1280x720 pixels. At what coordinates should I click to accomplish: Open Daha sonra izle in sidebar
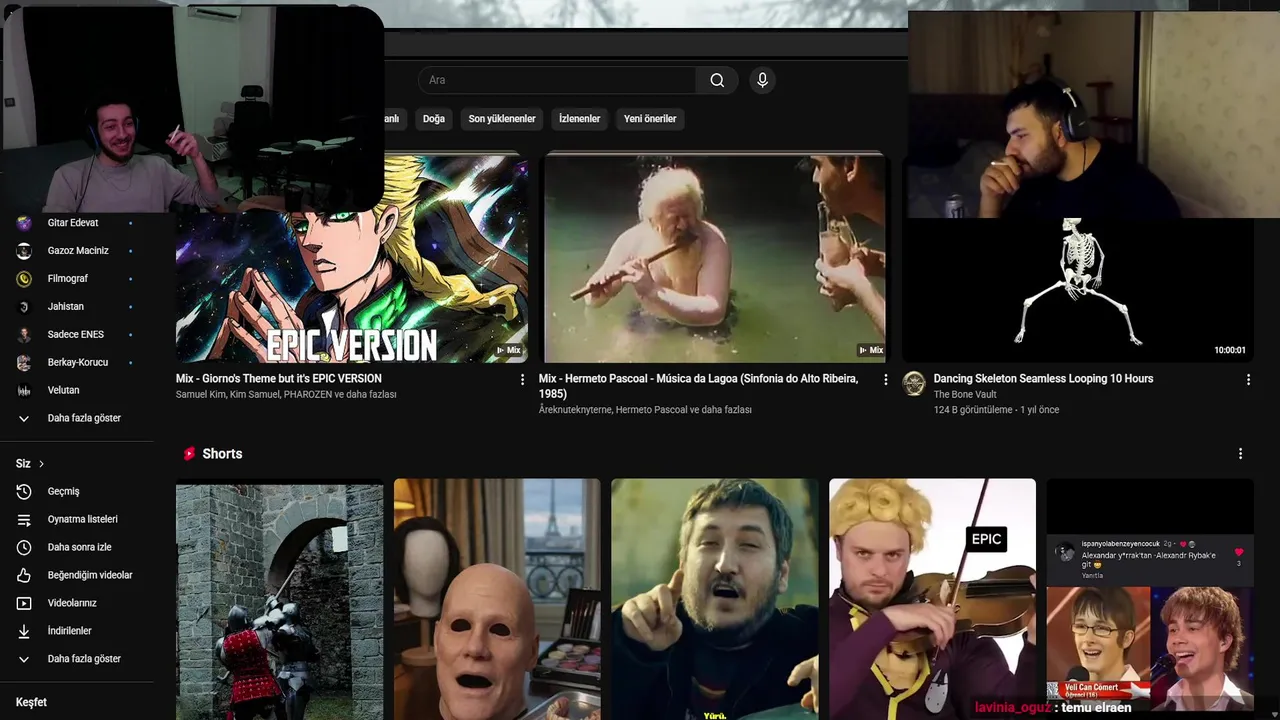[80, 548]
